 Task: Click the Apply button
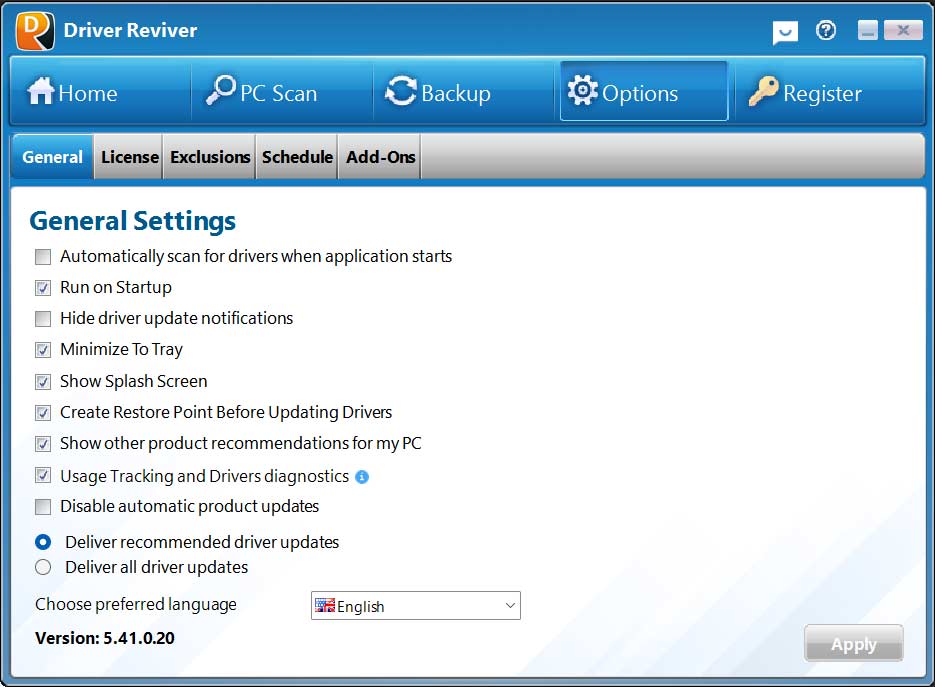point(853,643)
